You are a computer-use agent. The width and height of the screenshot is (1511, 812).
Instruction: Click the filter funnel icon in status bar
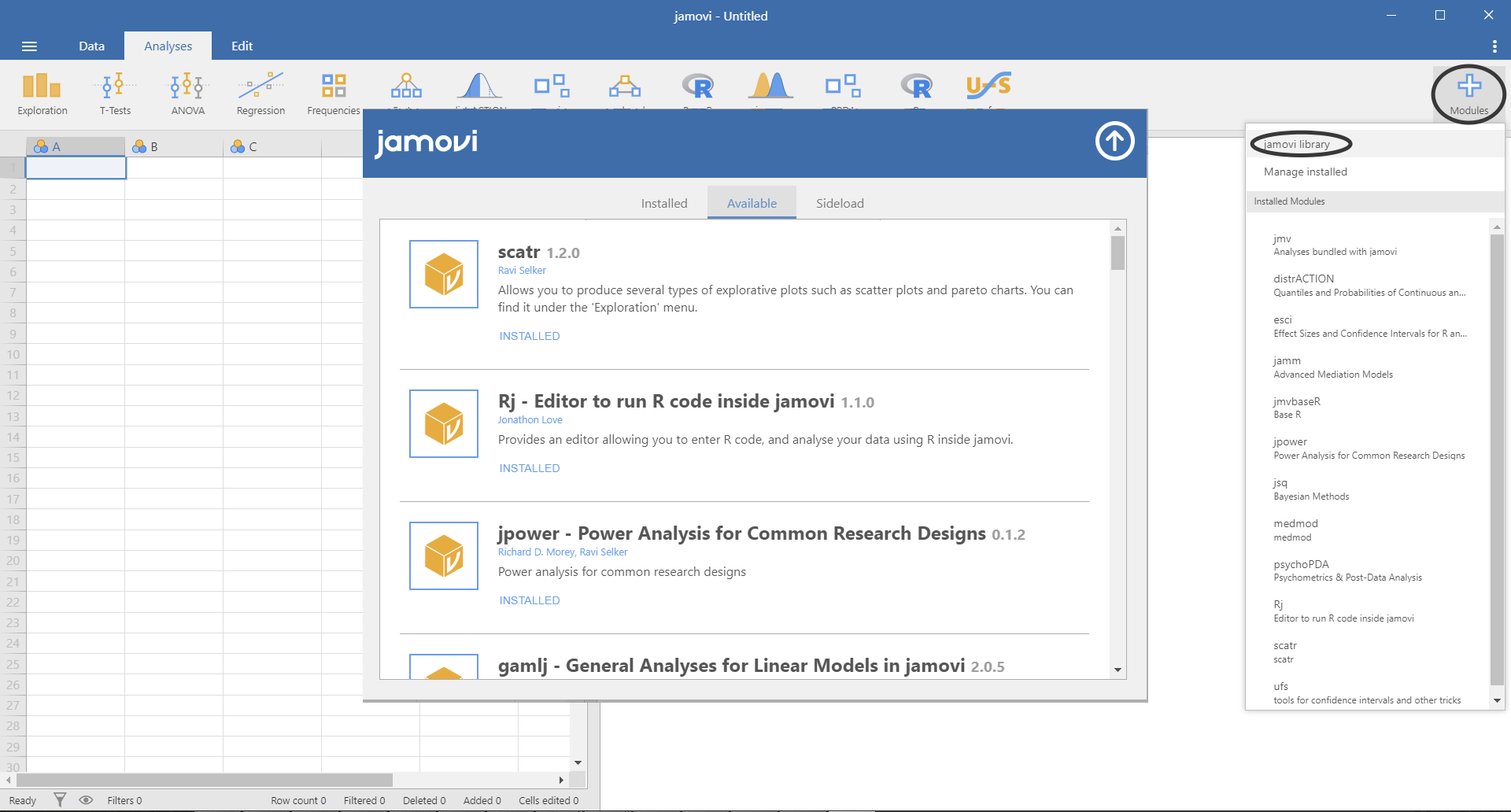pyautogui.click(x=60, y=800)
